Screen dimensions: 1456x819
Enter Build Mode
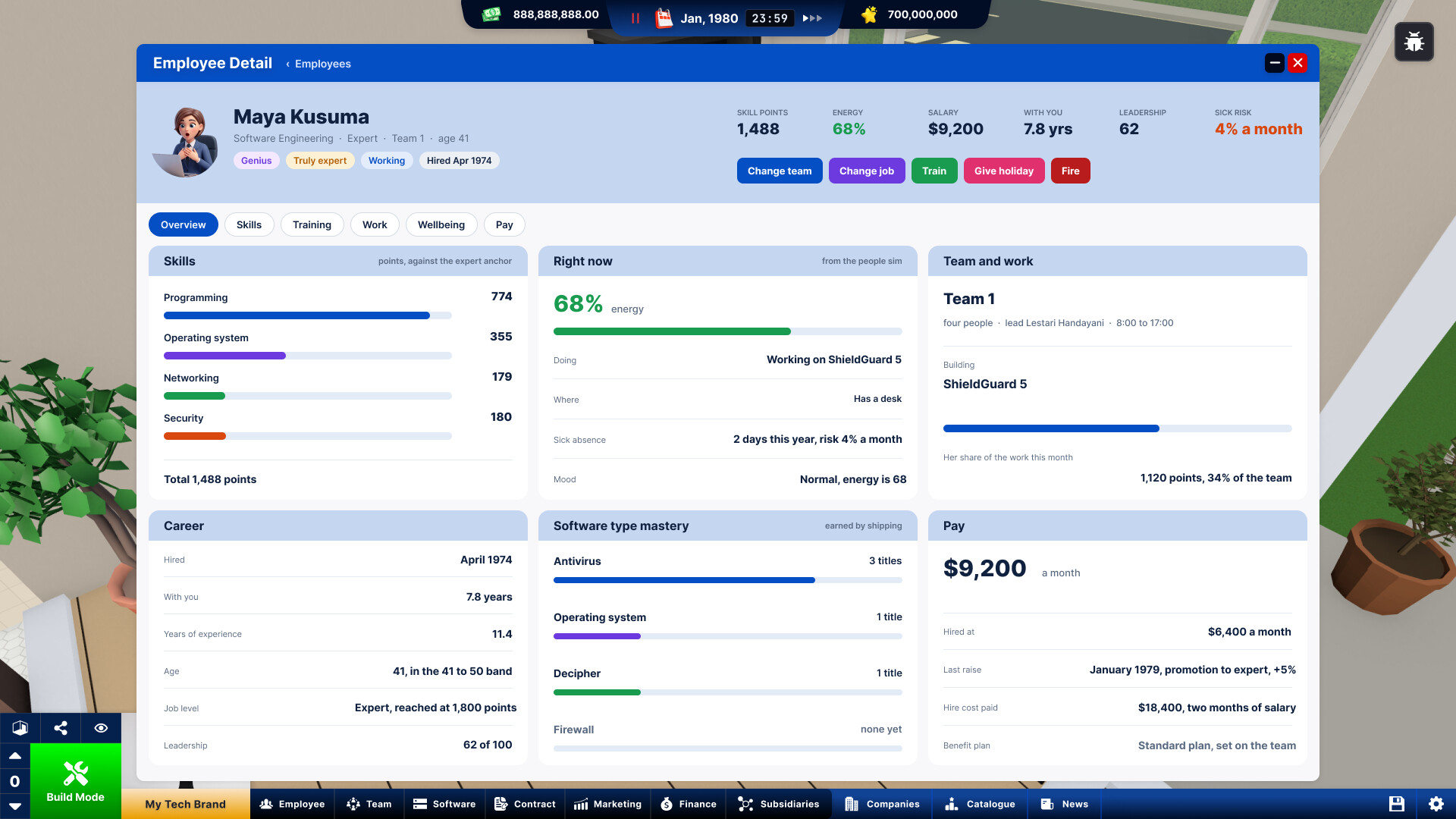coord(76,781)
